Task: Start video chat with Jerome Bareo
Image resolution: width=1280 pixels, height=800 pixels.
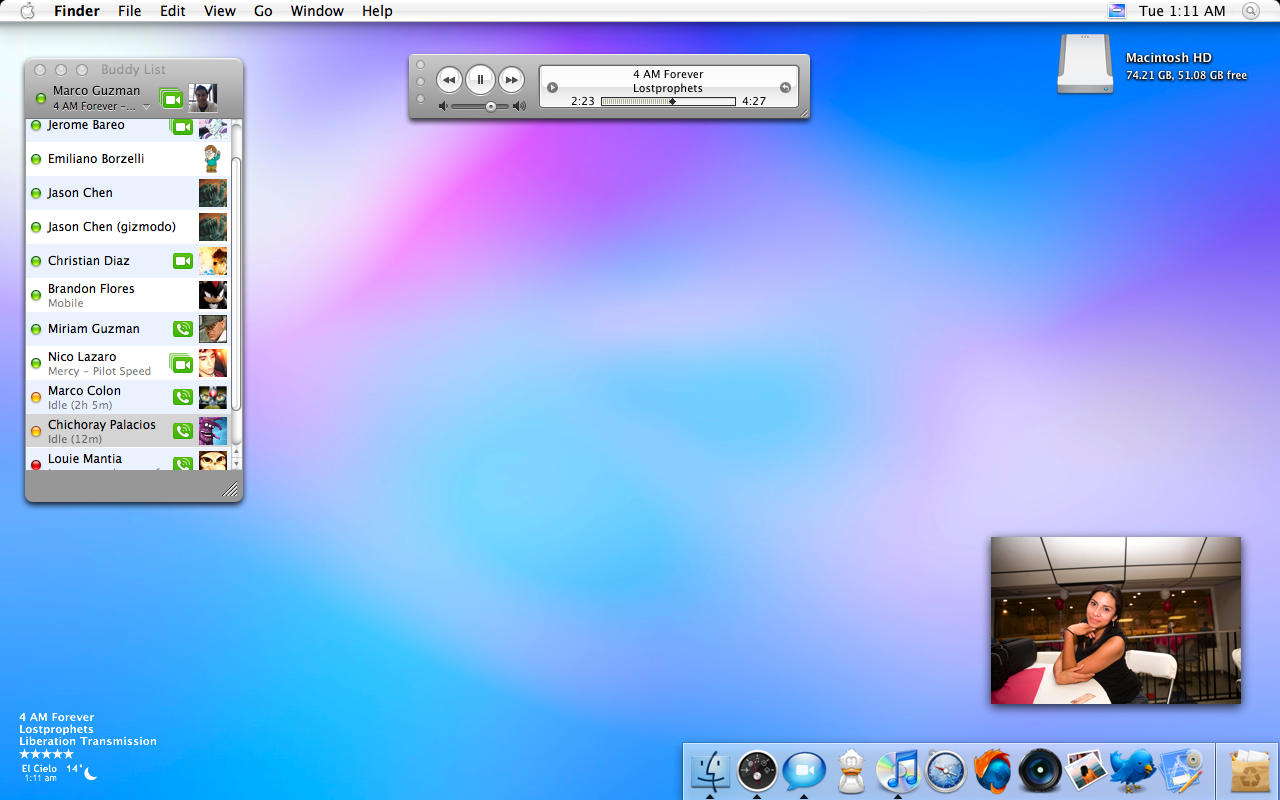Action: (x=182, y=126)
